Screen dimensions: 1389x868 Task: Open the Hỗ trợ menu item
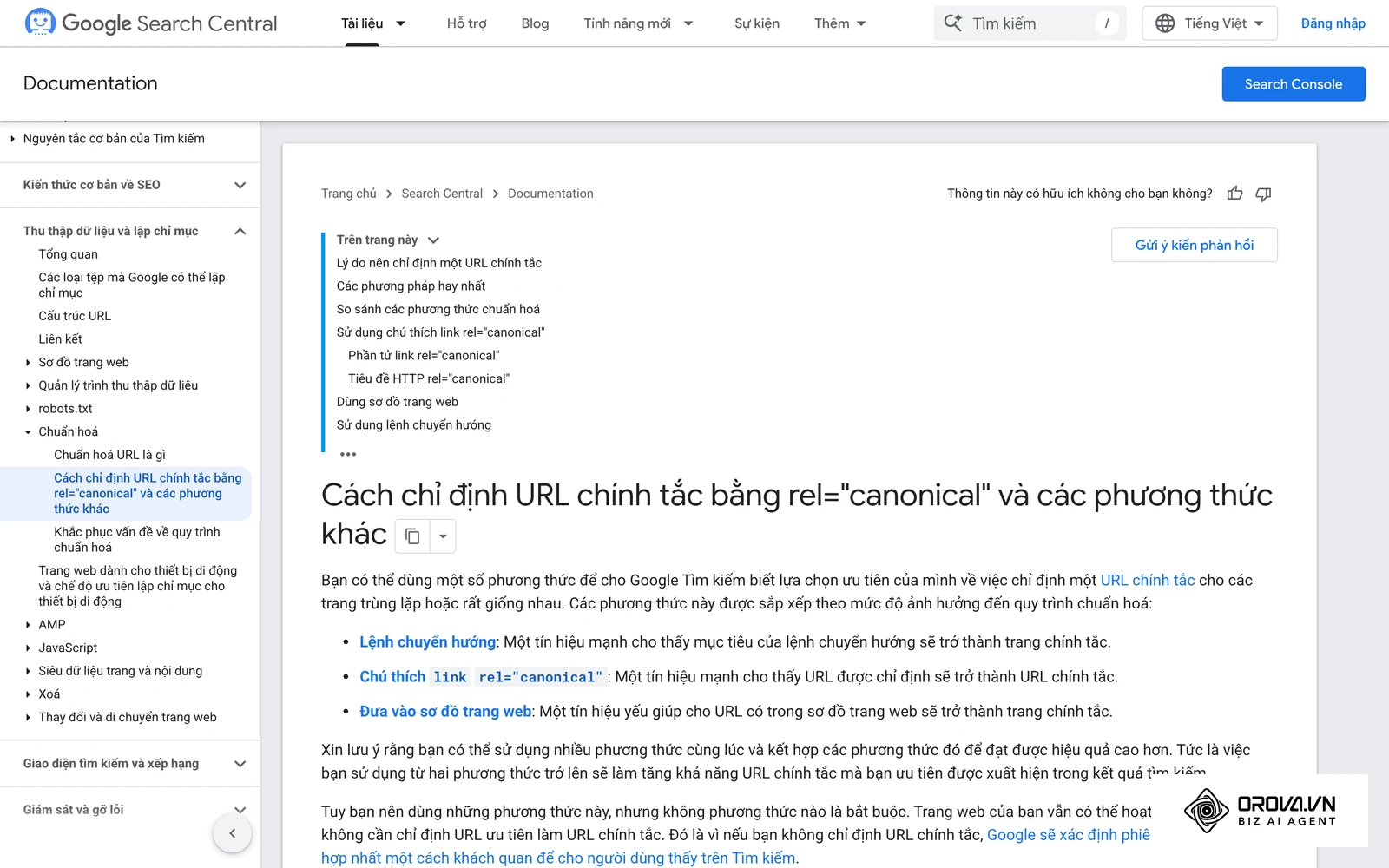[466, 23]
